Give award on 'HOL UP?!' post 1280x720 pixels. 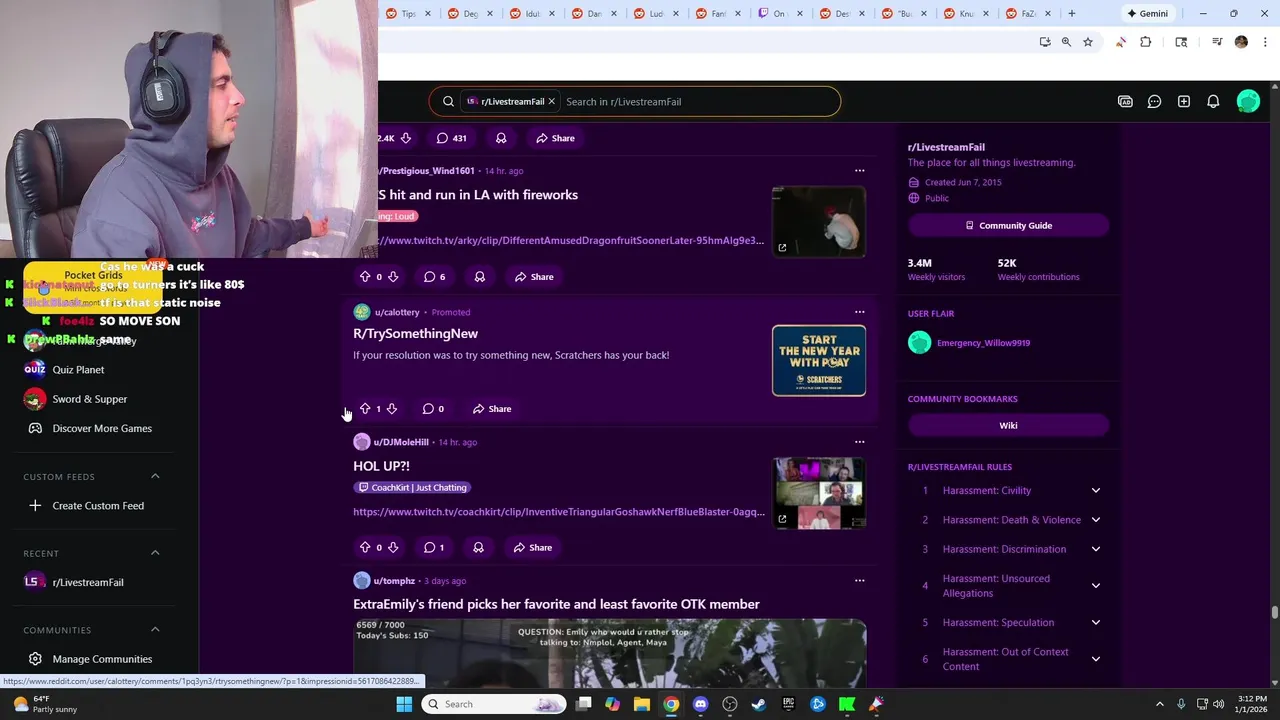[478, 547]
